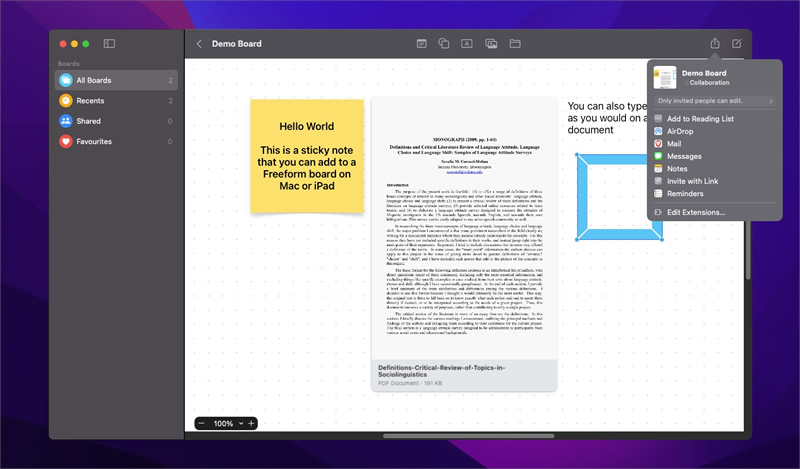Click the share icon in the toolbar
This screenshot has width=800, height=469.
point(715,43)
